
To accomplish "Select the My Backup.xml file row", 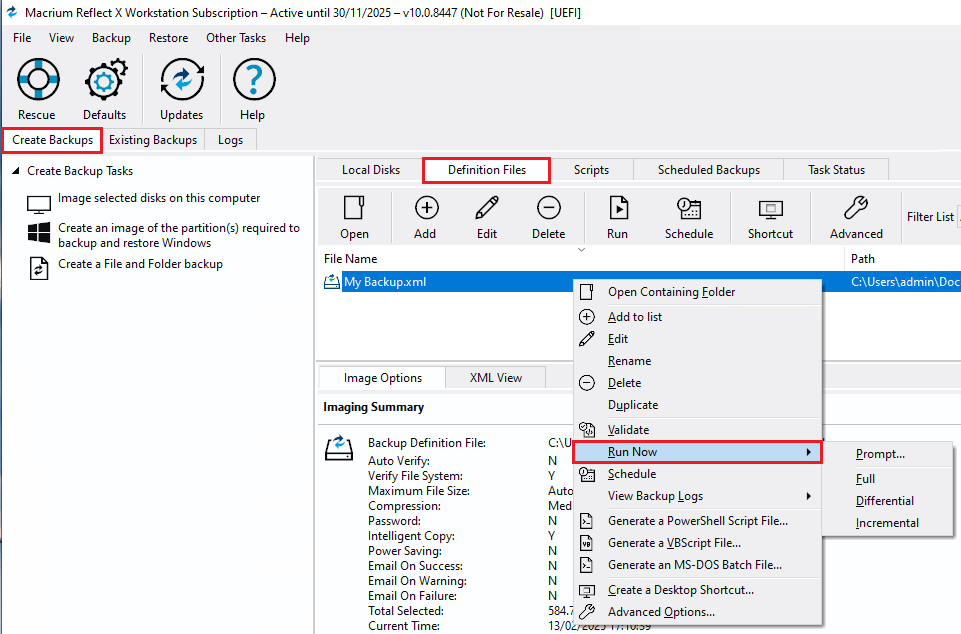I will (x=385, y=282).
